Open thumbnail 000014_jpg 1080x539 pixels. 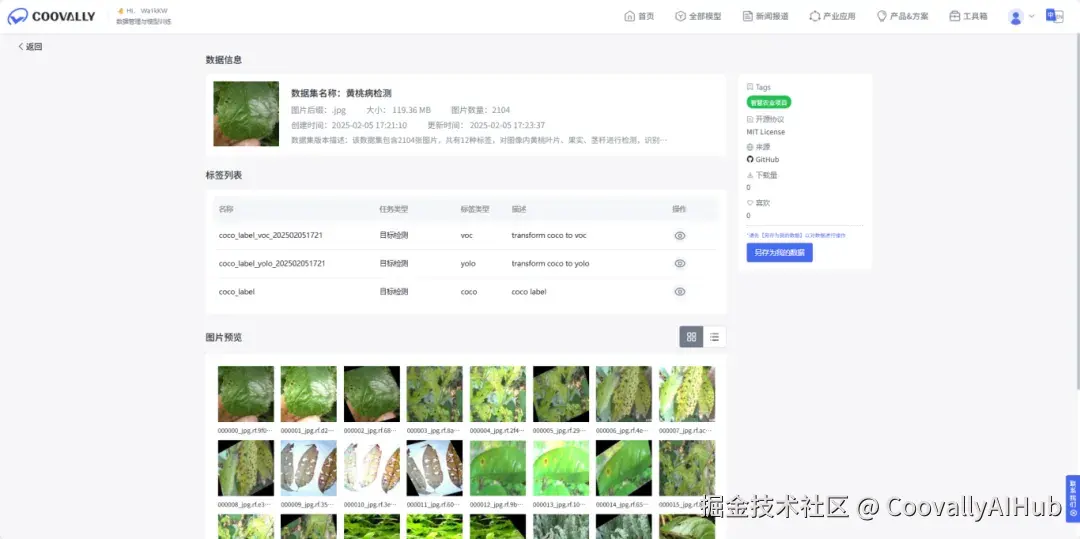pyautogui.click(x=624, y=468)
